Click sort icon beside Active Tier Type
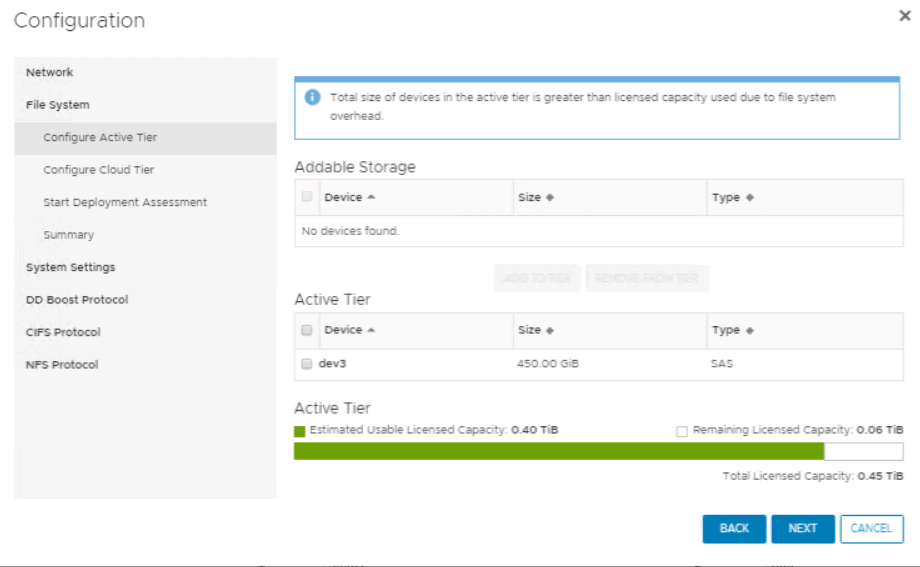This screenshot has width=920, height=567. click(750, 330)
